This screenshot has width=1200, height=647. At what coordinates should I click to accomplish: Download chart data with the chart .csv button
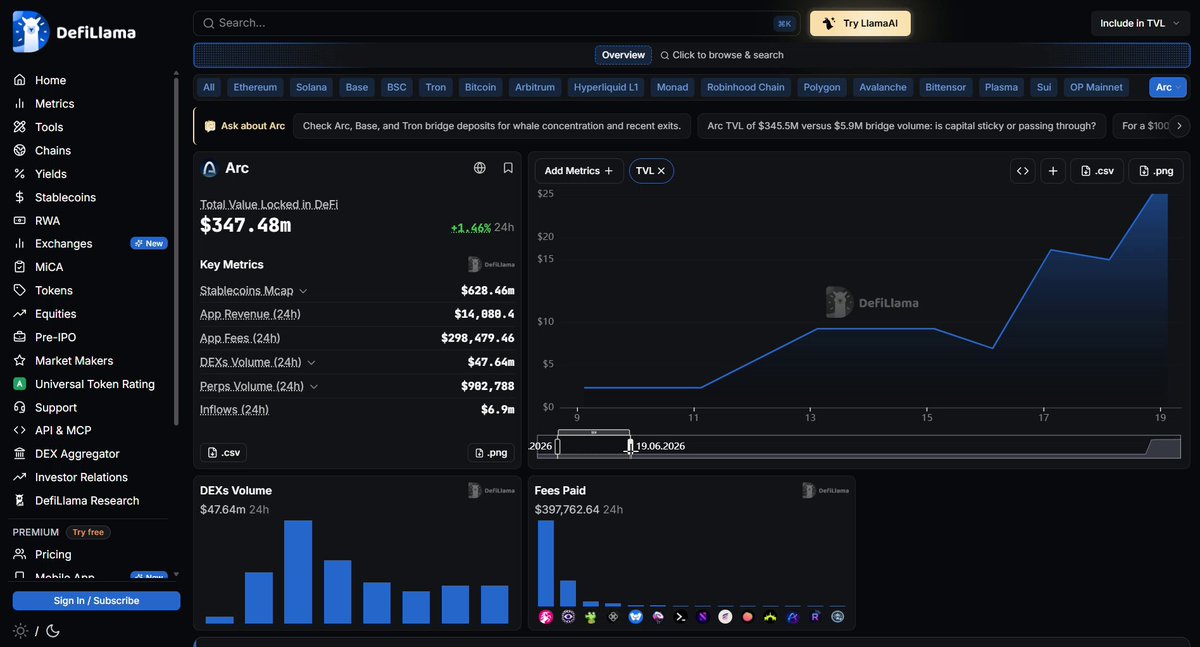coord(1096,171)
